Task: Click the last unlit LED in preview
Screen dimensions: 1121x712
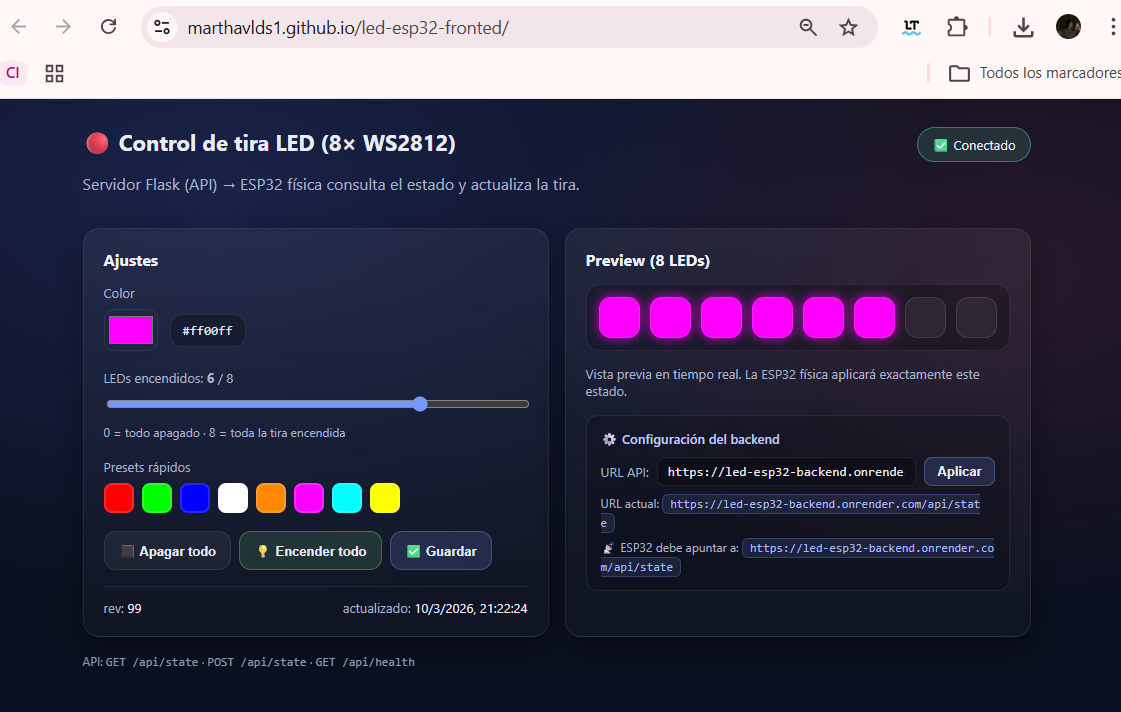Action: (977, 317)
